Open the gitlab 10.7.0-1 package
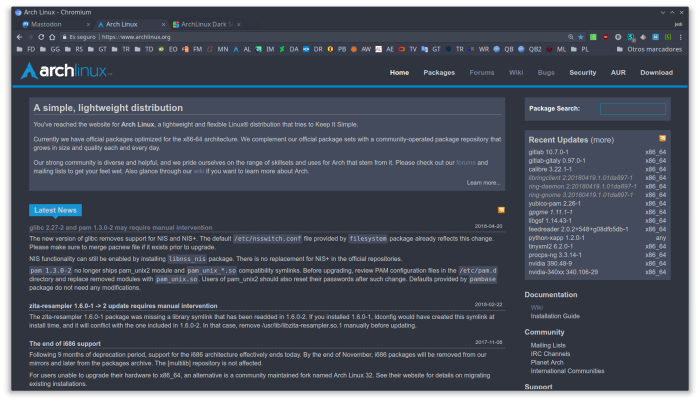Screen dimensions: 700x402 (548, 152)
